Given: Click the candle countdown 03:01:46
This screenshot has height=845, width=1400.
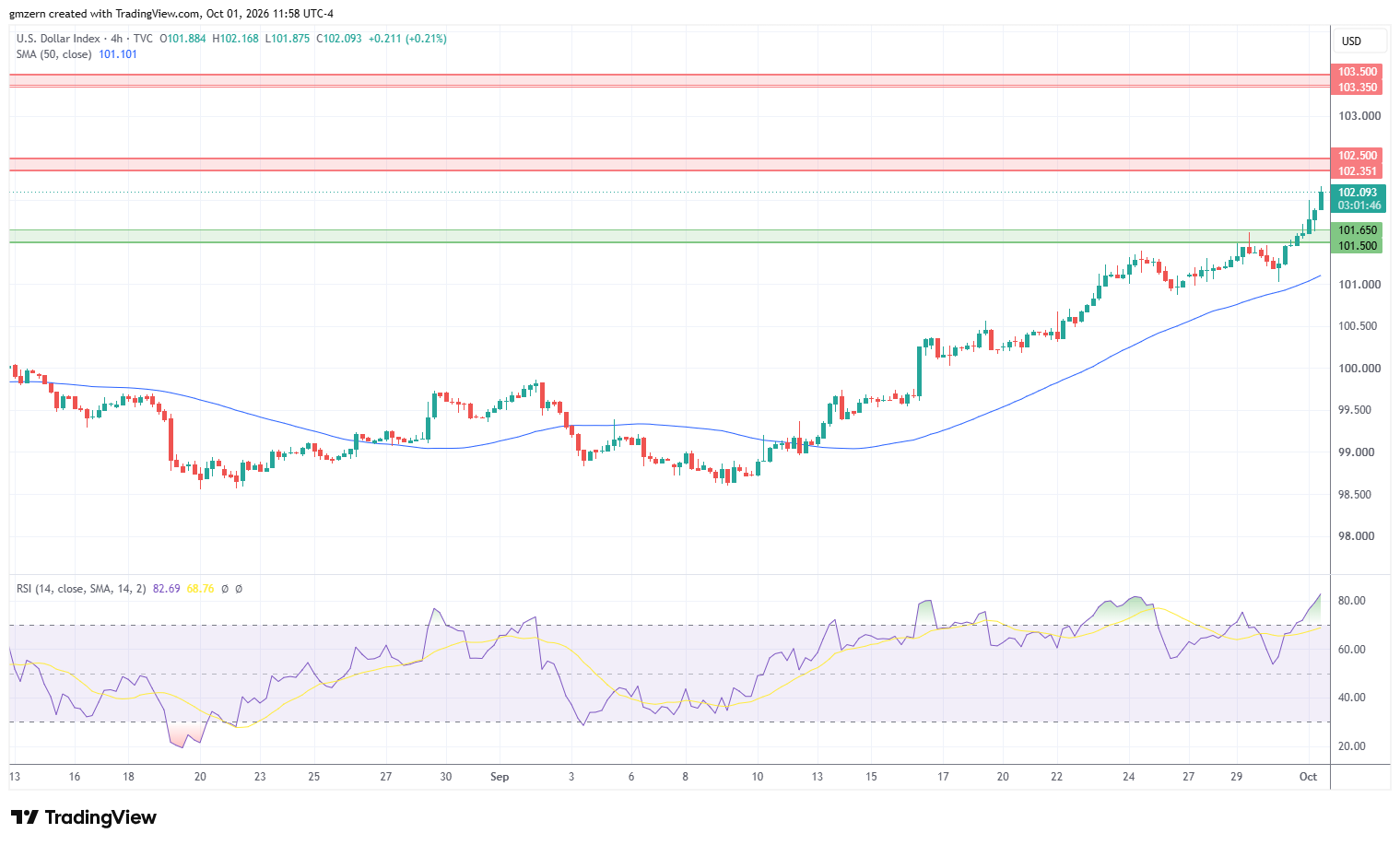Looking at the screenshot, I should tap(1358, 205).
